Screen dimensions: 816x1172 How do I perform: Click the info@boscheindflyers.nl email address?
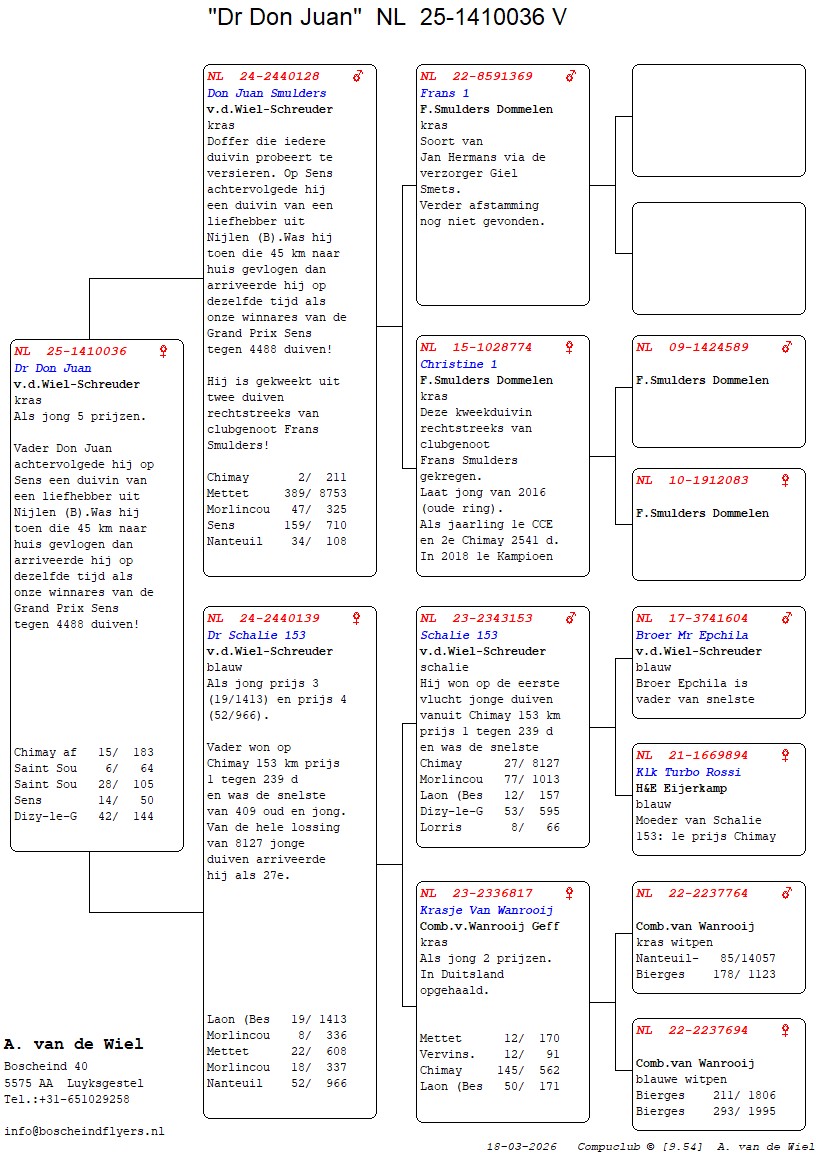click(x=84, y=1131)
